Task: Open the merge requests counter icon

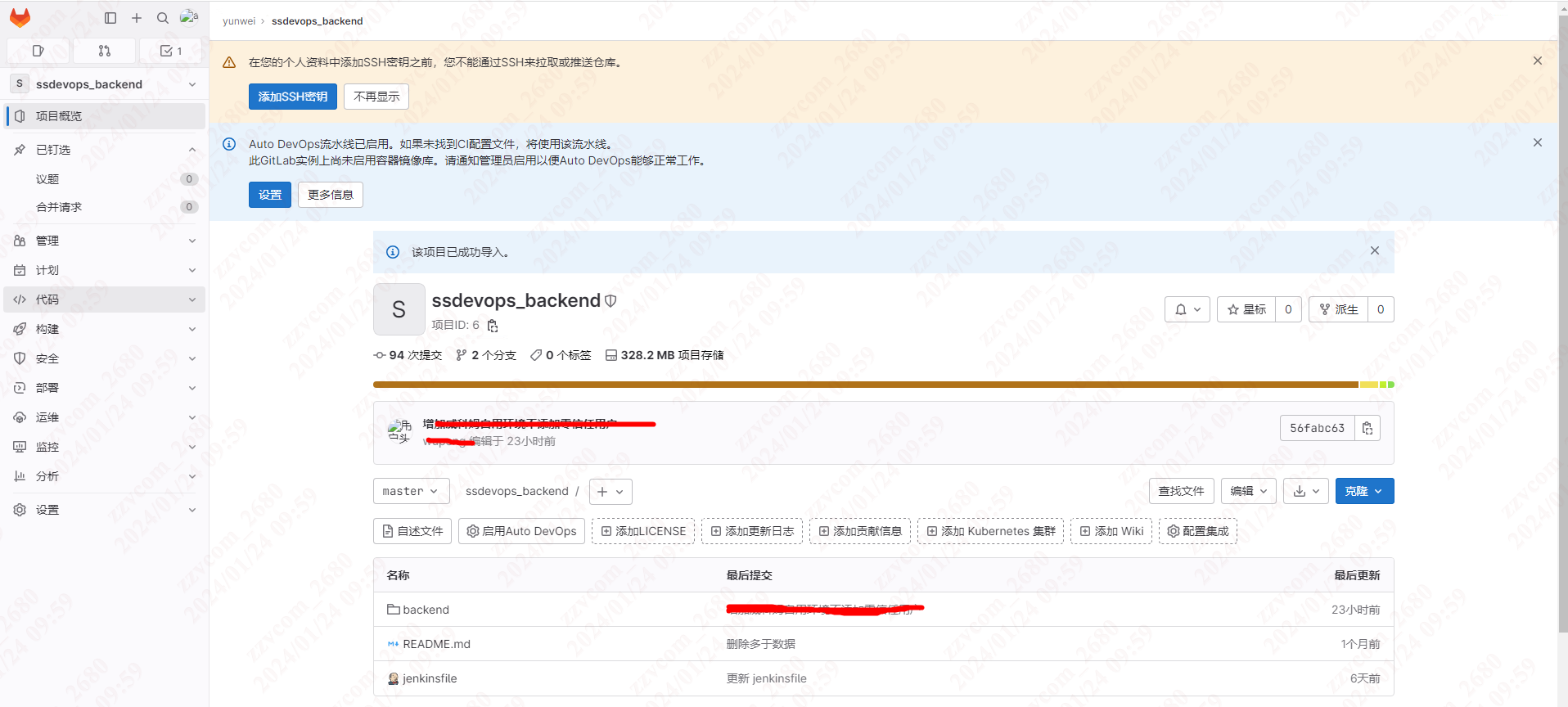Action: click(104, 51)
